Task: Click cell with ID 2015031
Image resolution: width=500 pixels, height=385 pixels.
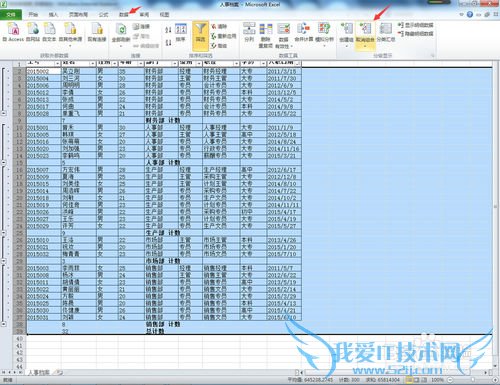Action: click(x=43, y=317)
